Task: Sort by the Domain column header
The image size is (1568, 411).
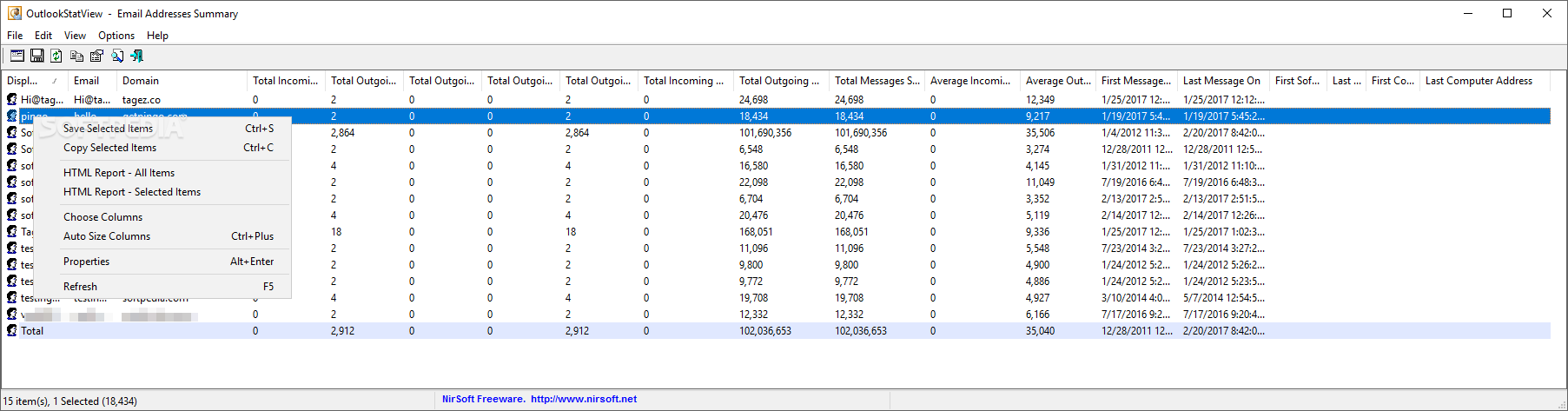Action: (182, 81)
